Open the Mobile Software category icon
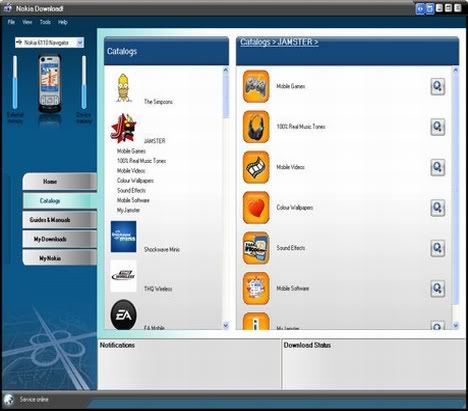 256,288
